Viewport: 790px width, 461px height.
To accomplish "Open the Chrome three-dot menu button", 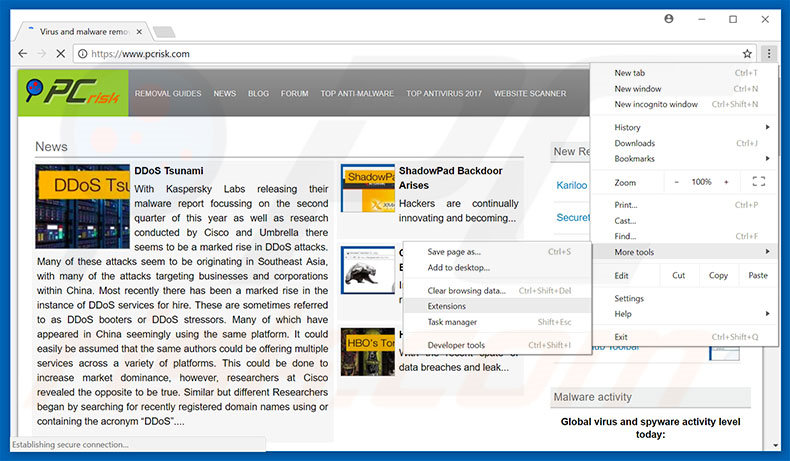I will 769,53.
